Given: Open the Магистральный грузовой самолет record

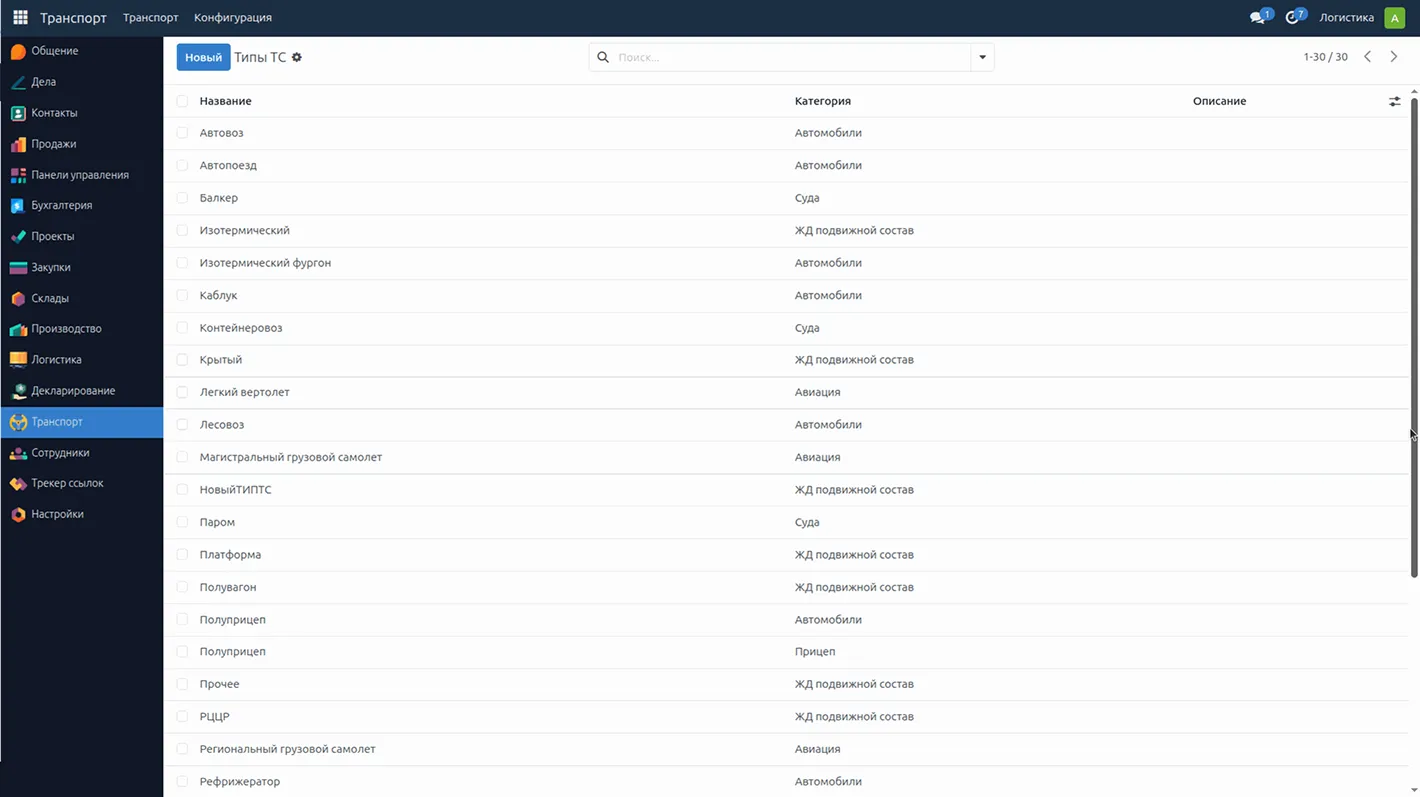Looking at the screenshot, I should [291, 457].
